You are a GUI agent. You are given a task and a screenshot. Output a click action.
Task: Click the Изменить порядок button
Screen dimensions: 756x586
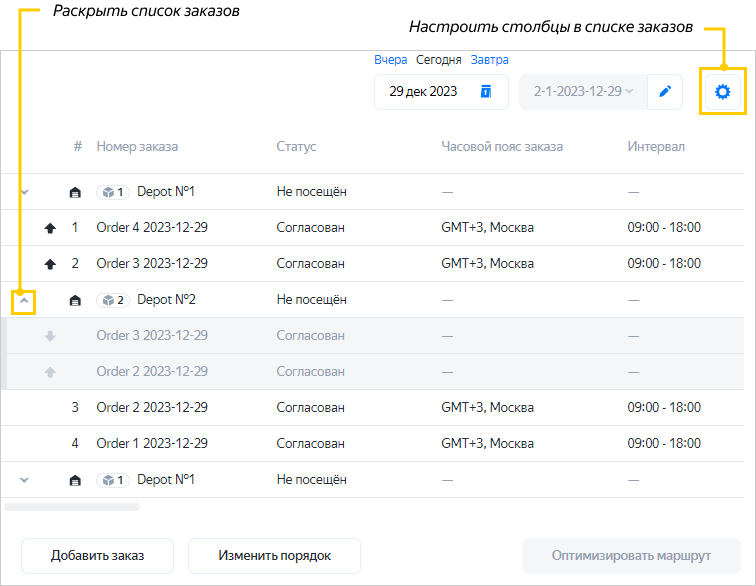click(274, 556)
